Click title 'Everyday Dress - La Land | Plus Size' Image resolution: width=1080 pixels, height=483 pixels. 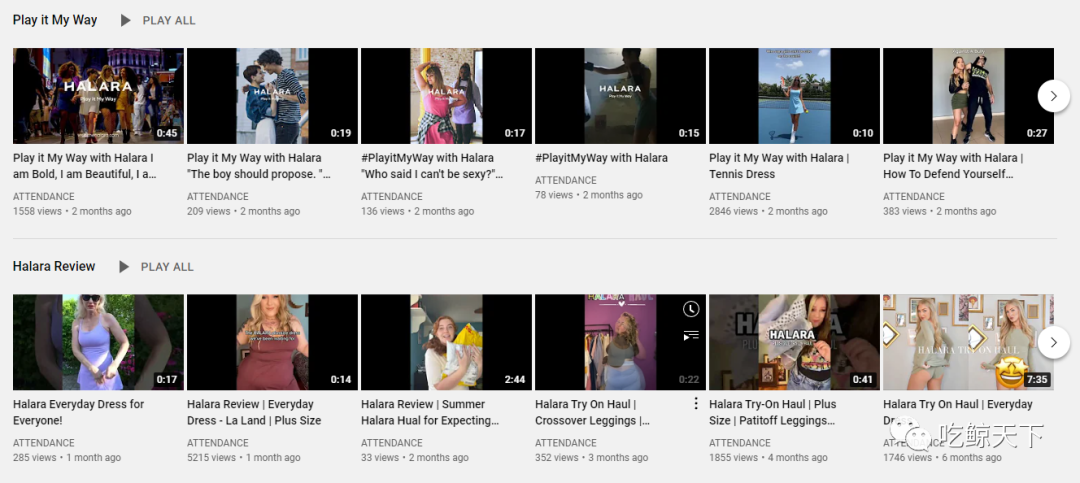tap(254, 412)
